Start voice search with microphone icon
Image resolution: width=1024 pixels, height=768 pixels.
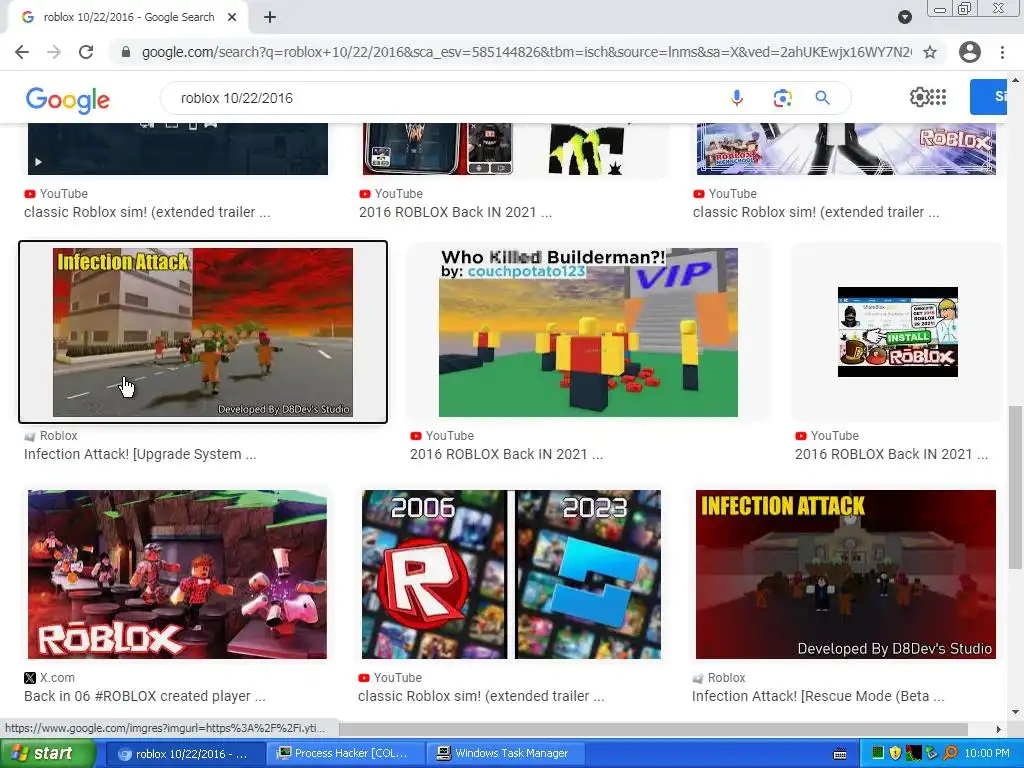pyautogui.click(x=737, y=98)
